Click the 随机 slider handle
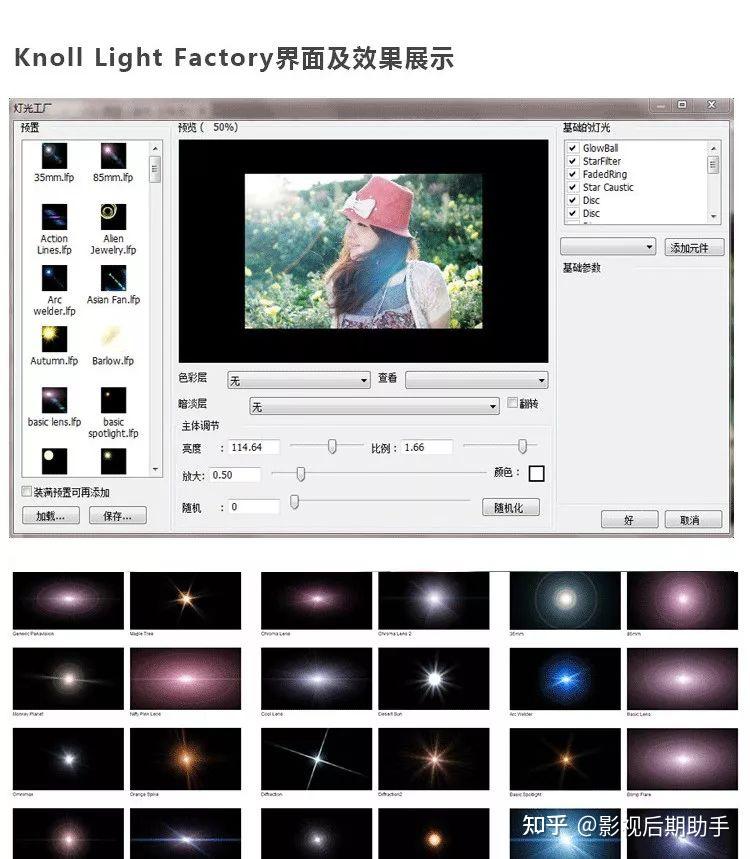Screen dimensions: 750x859 click(294, 501)
